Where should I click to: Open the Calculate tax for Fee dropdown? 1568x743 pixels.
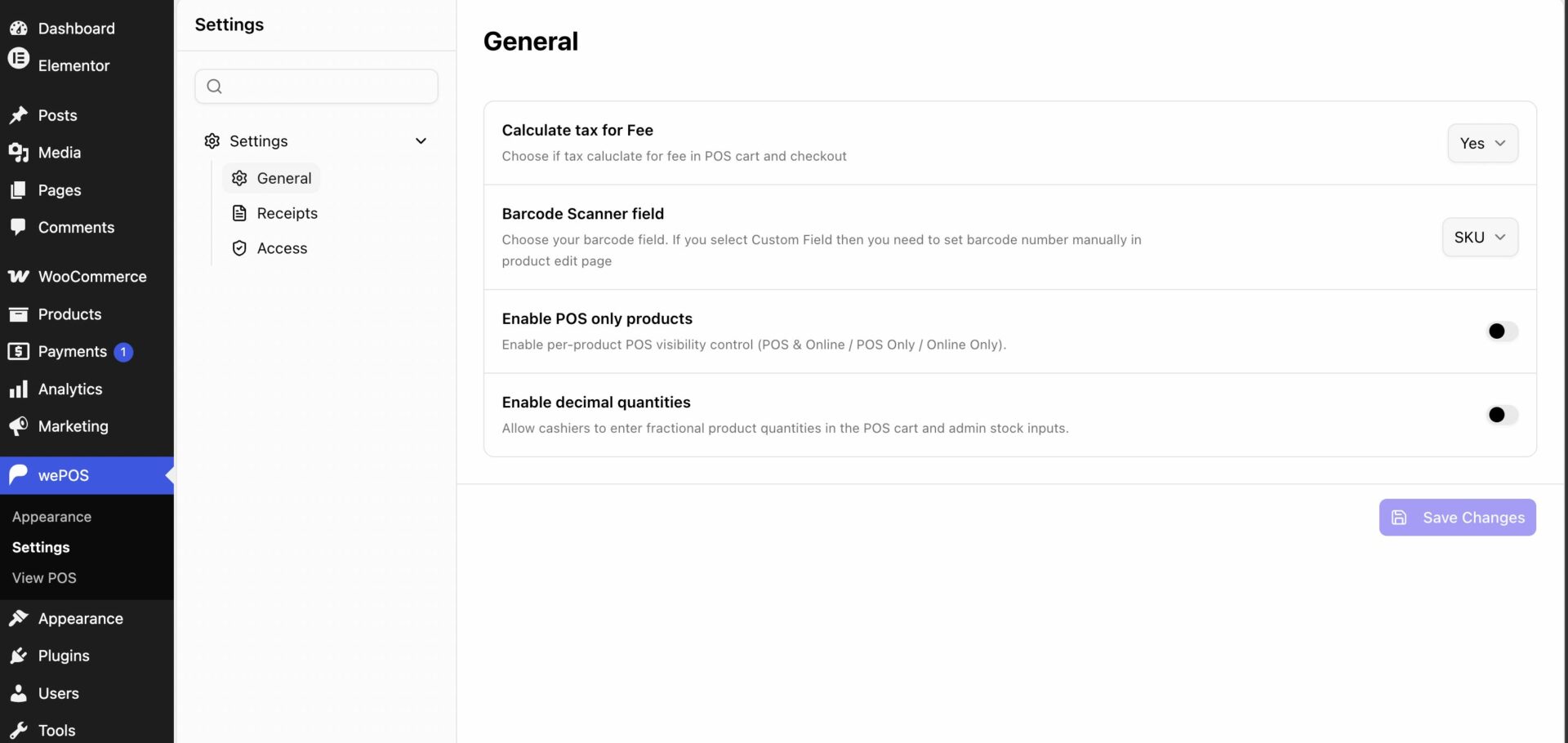(1482, 144)
